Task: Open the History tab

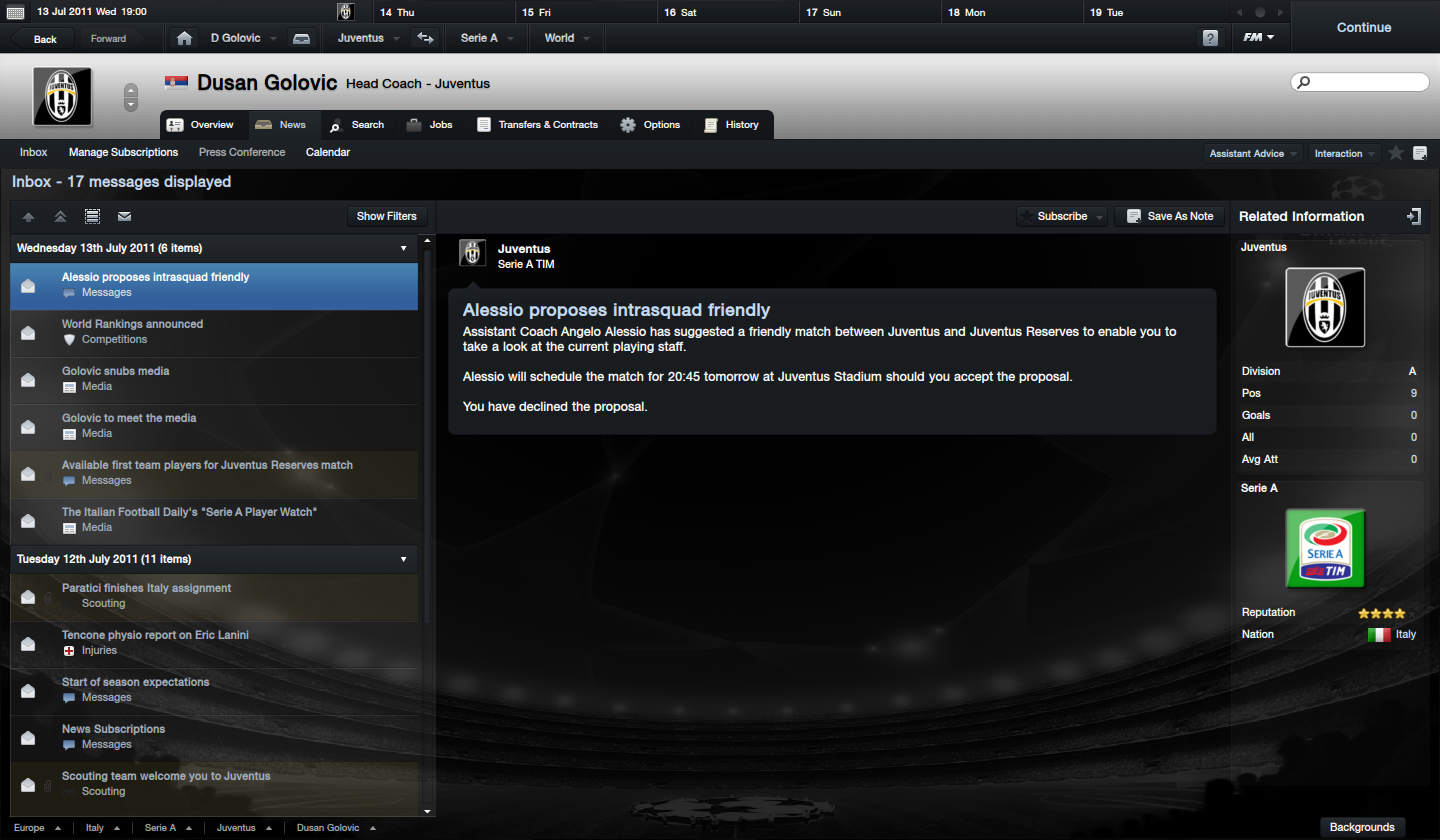Action: click(x=732, y=125)
